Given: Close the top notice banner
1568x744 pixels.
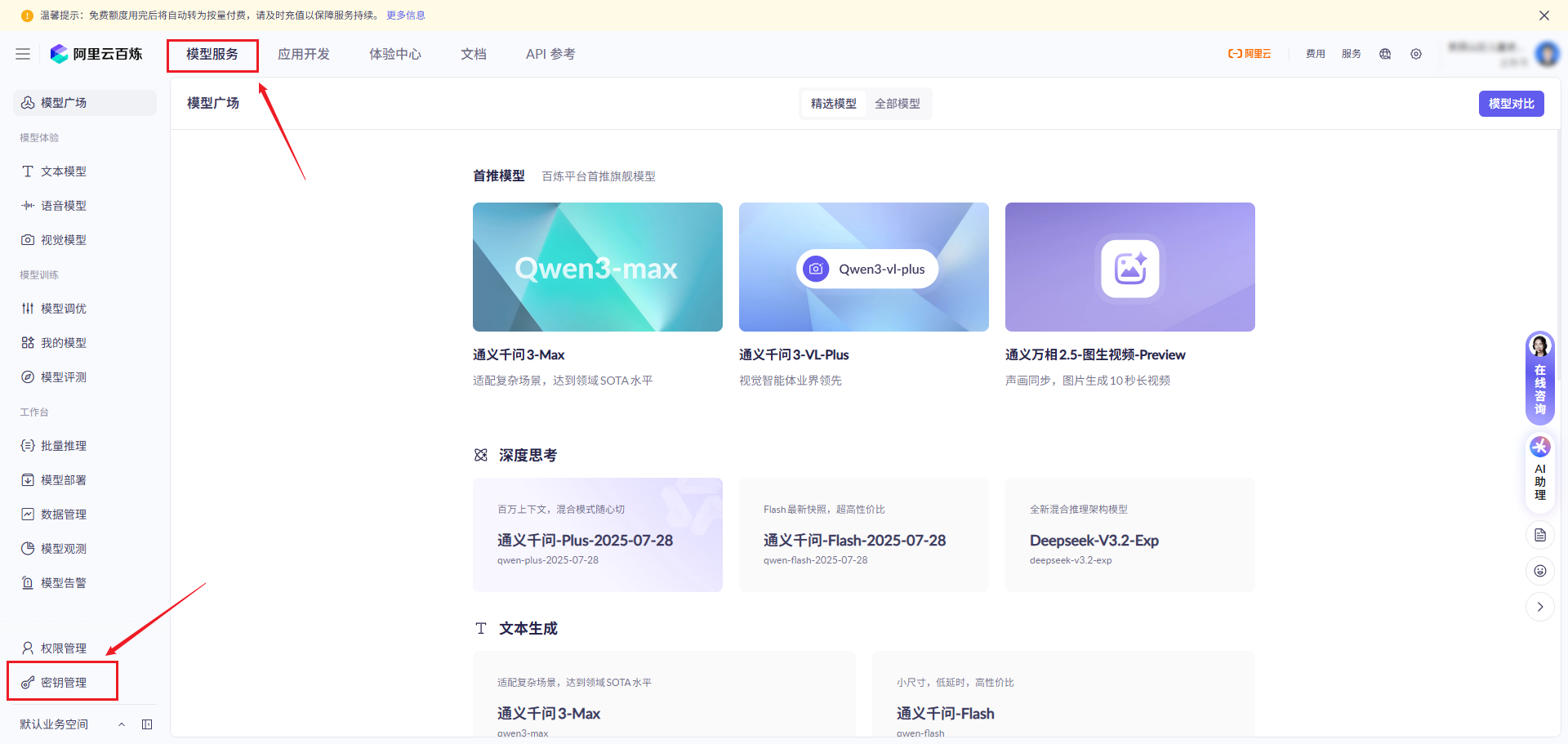Looking at the screenshot, I should (x=1544, y=16).
